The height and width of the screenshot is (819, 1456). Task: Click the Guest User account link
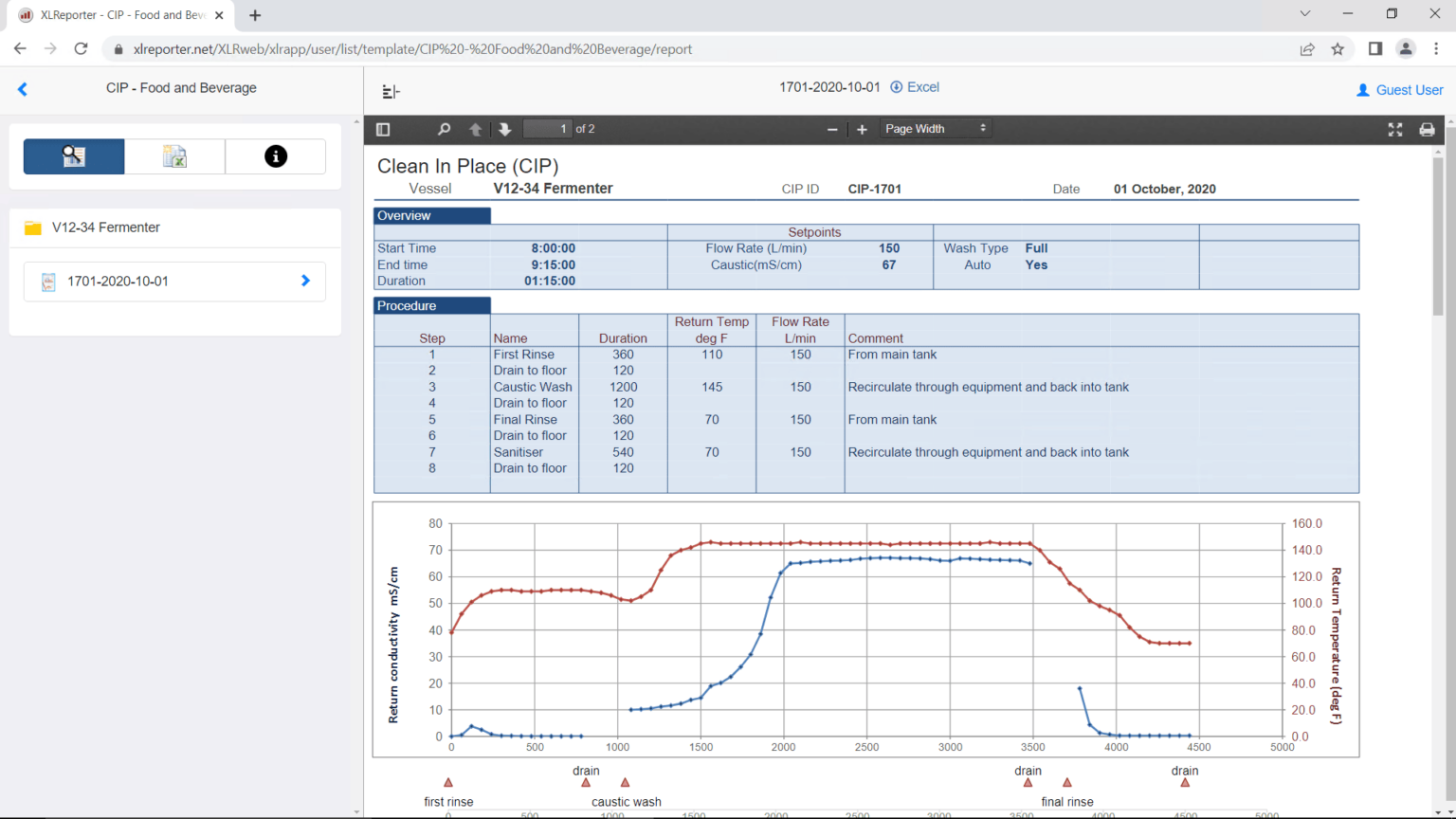[x=1400, y=90]
